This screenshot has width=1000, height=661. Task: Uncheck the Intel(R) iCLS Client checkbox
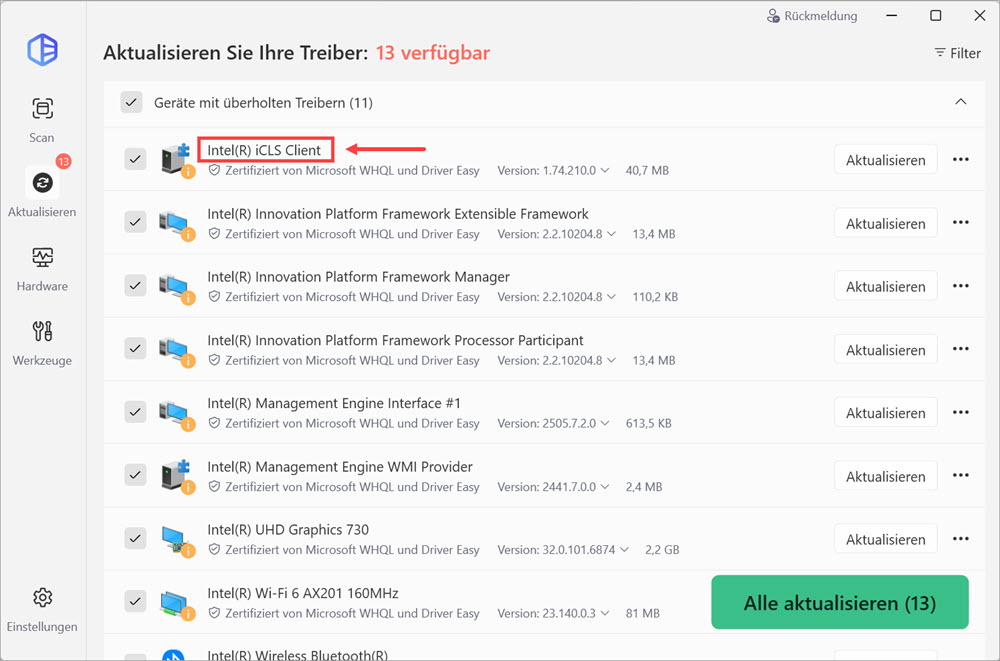pos(135,159)
